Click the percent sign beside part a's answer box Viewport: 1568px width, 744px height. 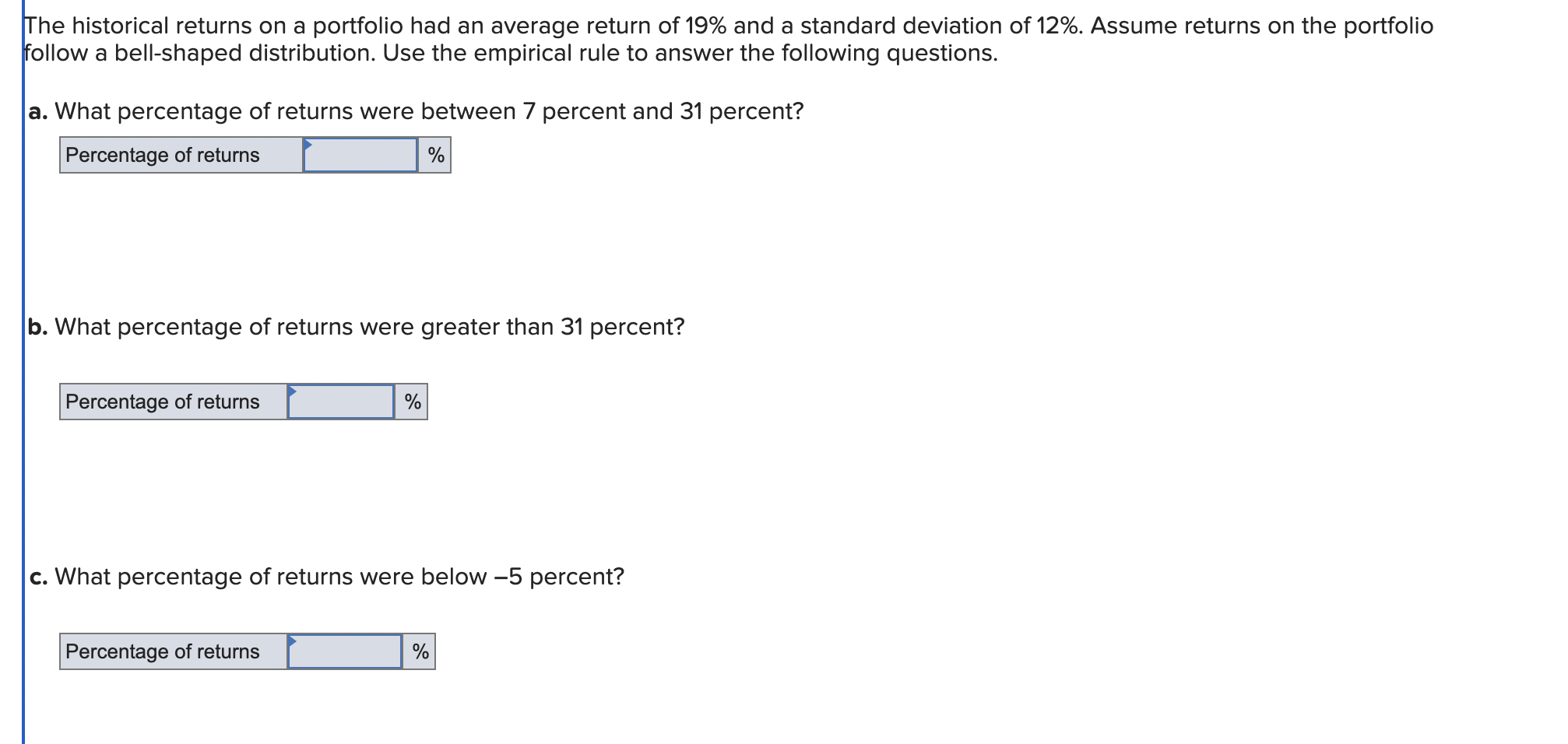click(435, 155)
